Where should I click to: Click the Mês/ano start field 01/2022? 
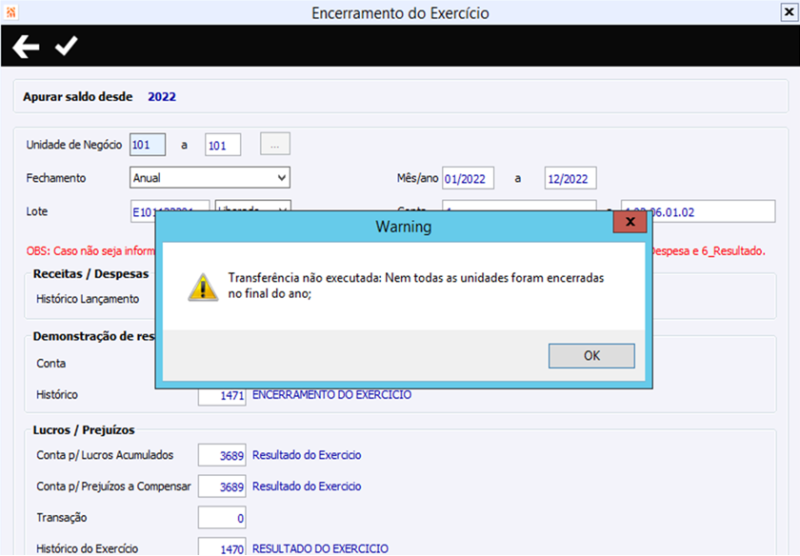468,179
